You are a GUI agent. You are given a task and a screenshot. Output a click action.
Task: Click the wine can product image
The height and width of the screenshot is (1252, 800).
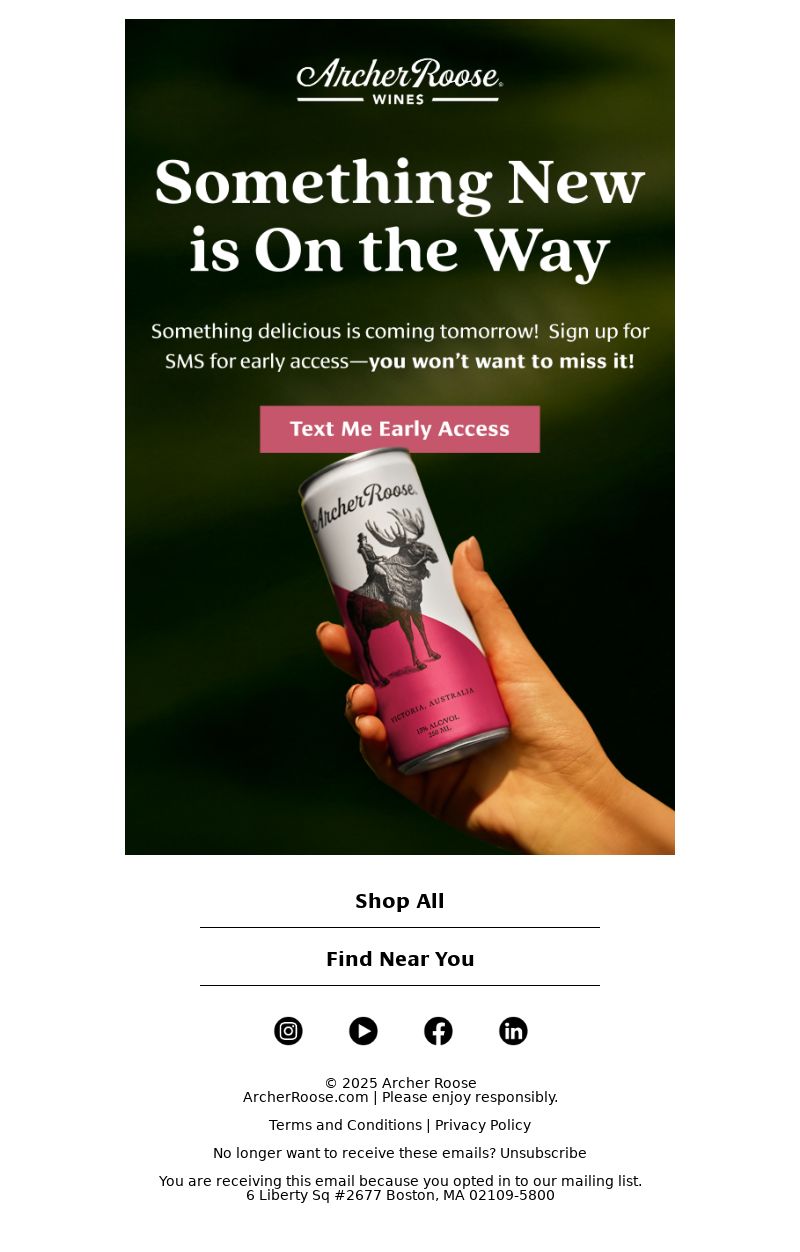406,610
